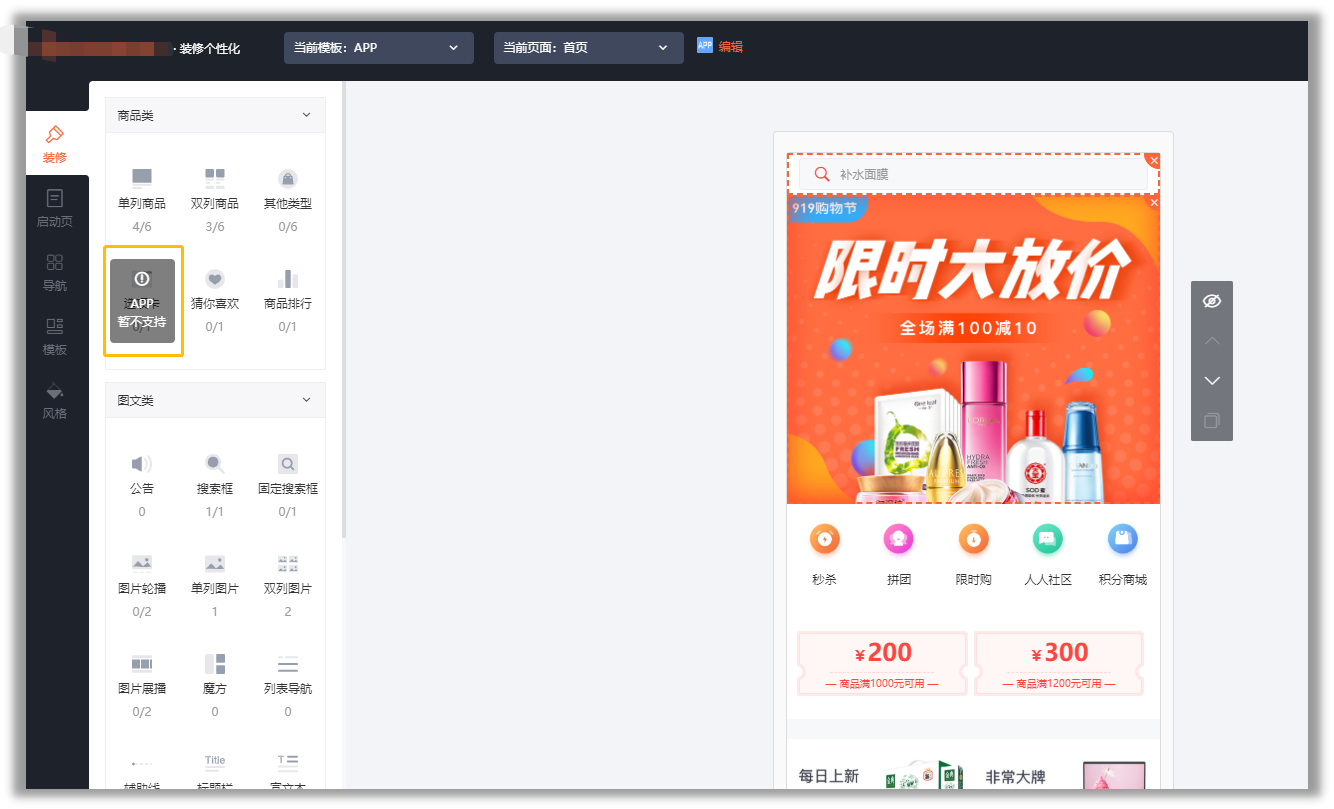Open the 当前页面 首页 dropdown
The height and width of the screenshot is (809, 1334).
click(589, 48)
